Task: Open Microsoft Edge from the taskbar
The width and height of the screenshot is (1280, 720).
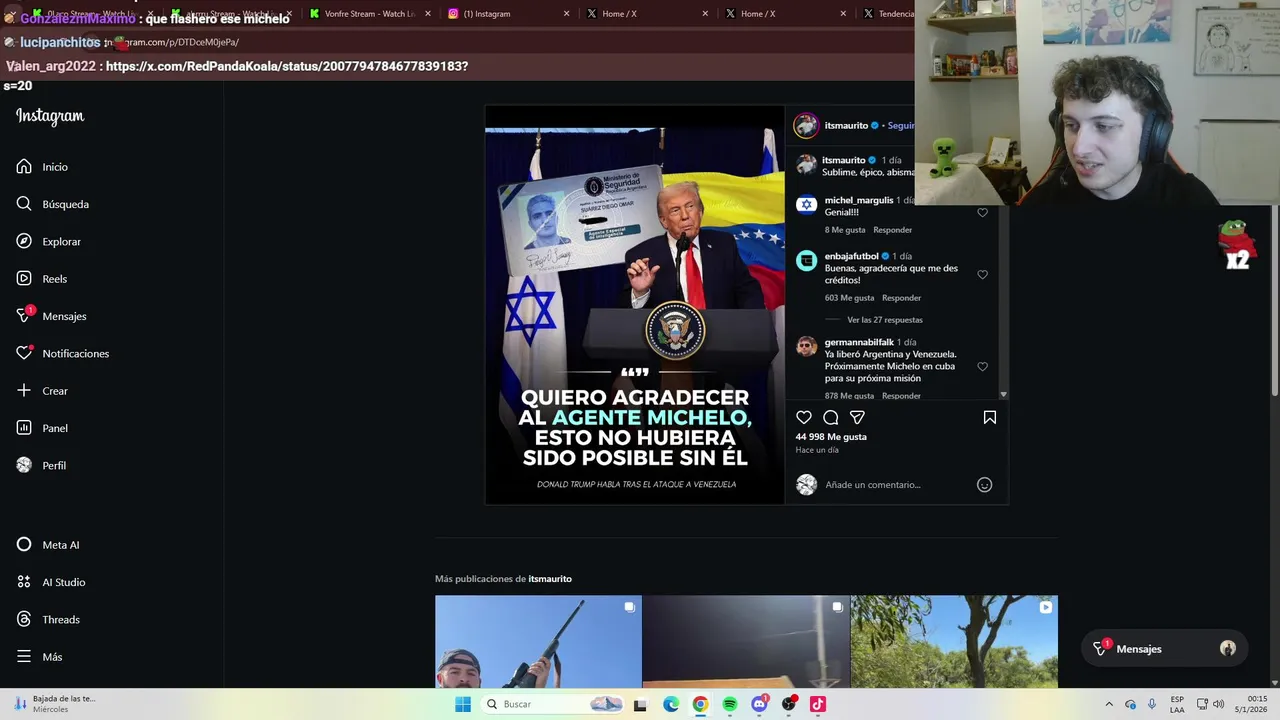Action: tap(671, 704)
